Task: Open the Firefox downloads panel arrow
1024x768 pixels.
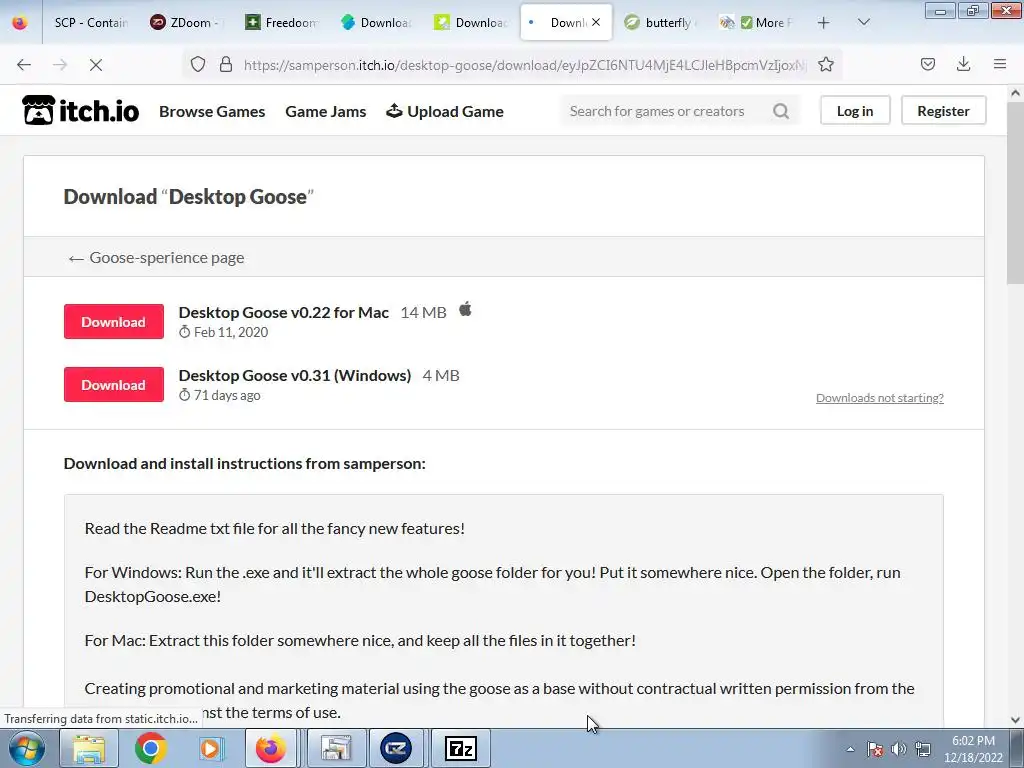Action: pos(963,64)
